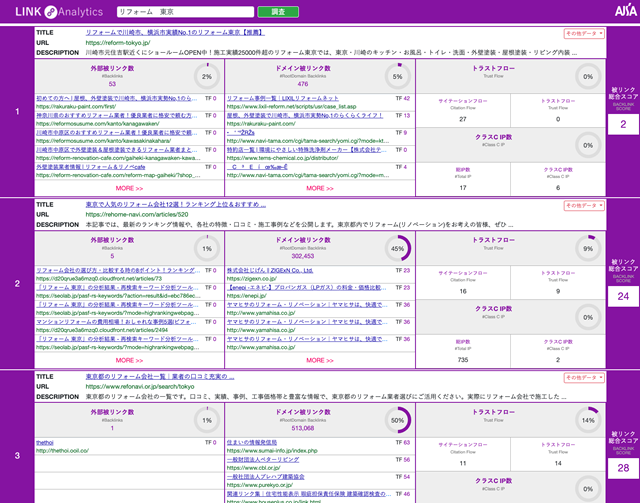Screen dimensions: 640x503
Task: Open URL https://rehome-navi.com/articles/520
Action: point(137,214)
